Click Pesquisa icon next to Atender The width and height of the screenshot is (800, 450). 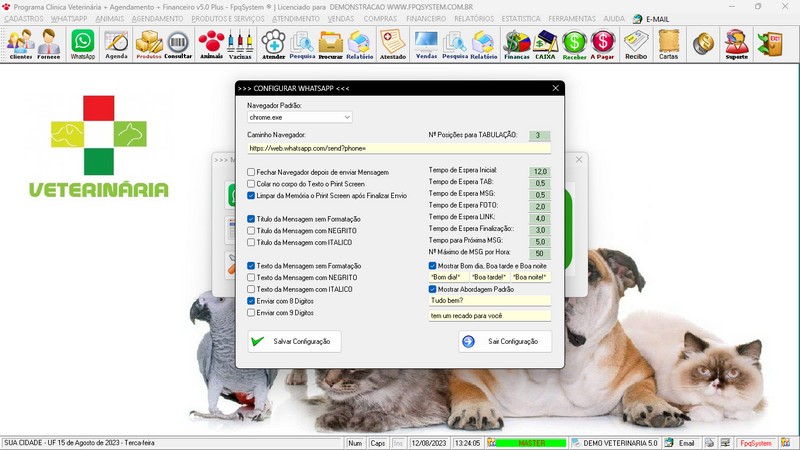(x=302, y=44)
